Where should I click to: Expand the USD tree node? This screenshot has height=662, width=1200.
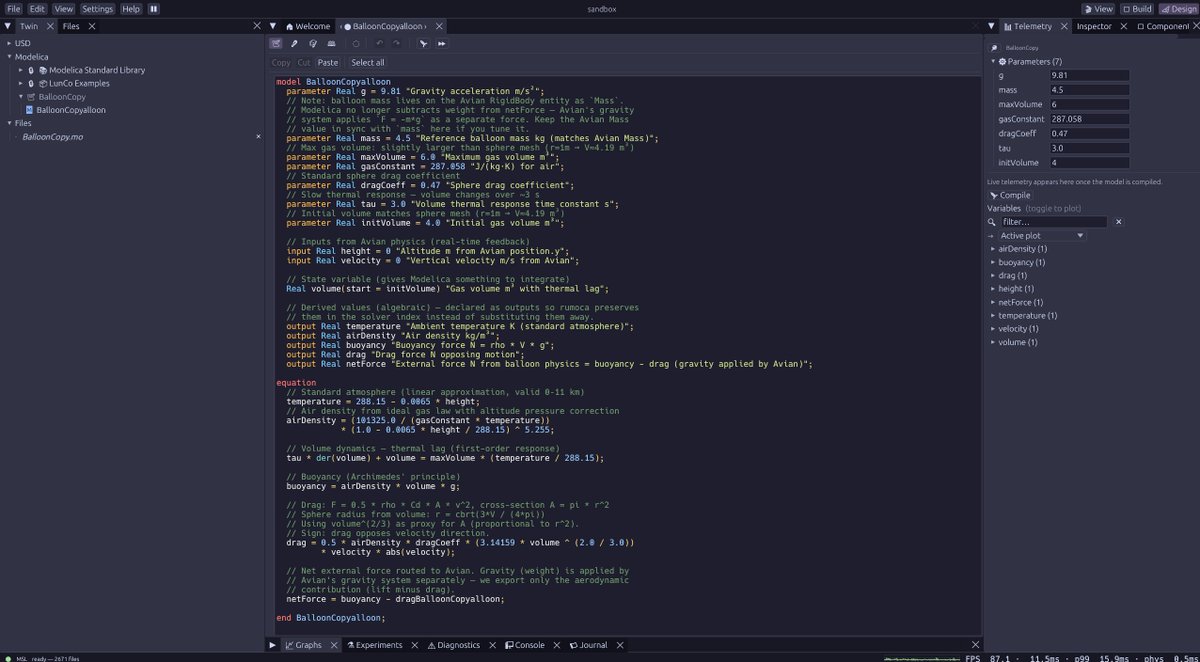(x=9, y=43)
